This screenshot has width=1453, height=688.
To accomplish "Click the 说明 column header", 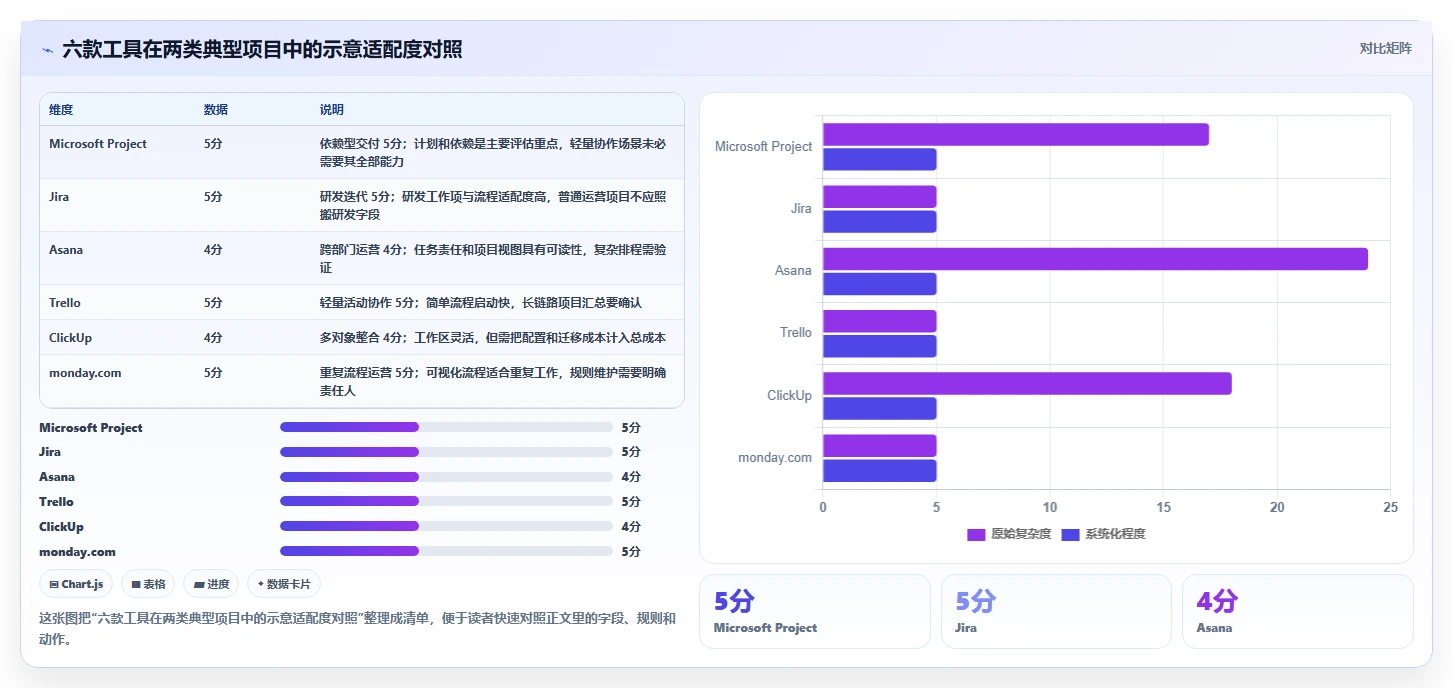I will point(332,110).
